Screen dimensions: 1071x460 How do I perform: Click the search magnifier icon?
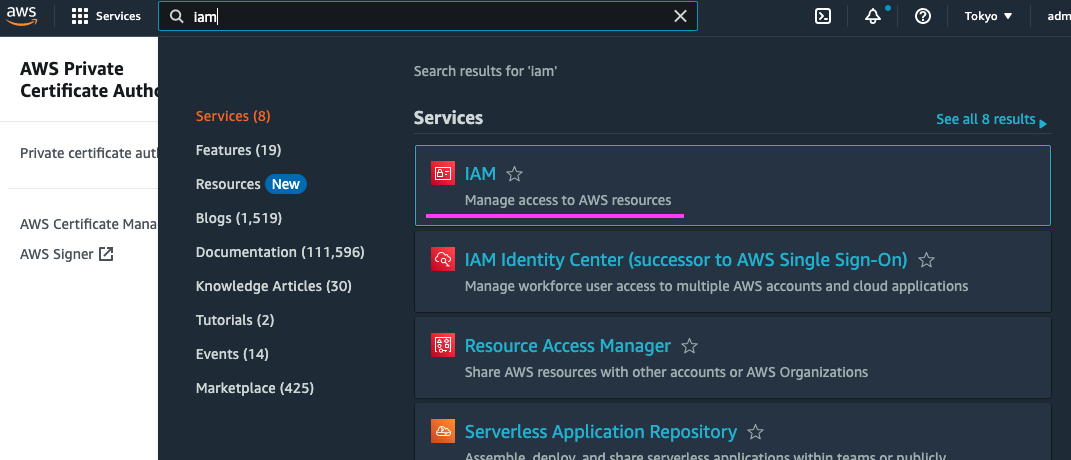click(176, 16)
